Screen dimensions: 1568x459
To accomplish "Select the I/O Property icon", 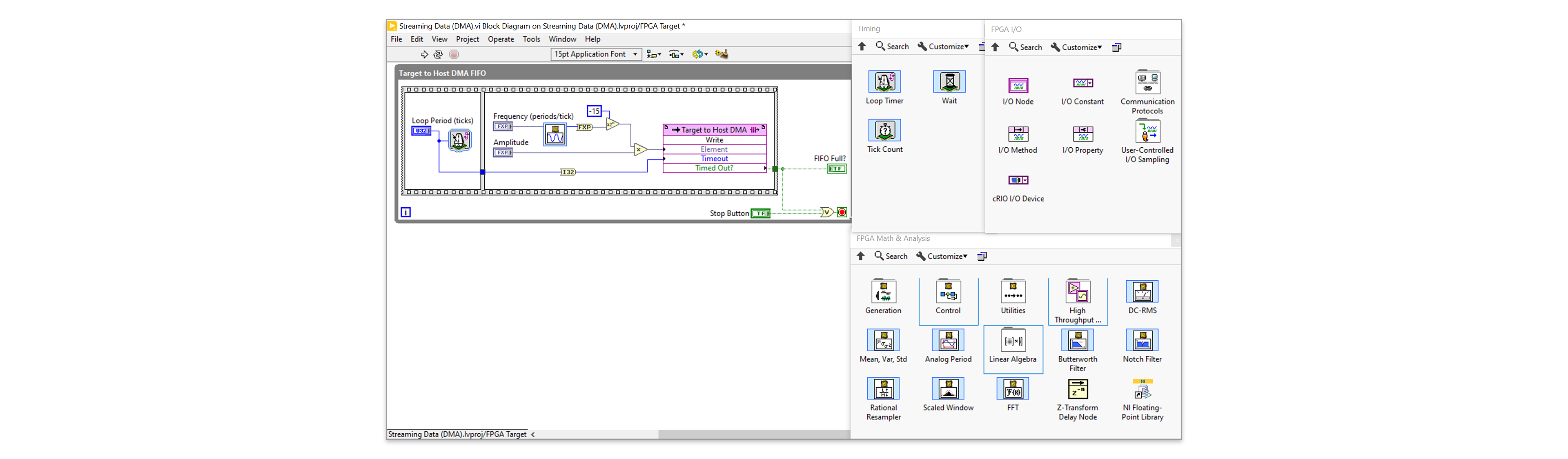I will tap(1082, 134).
